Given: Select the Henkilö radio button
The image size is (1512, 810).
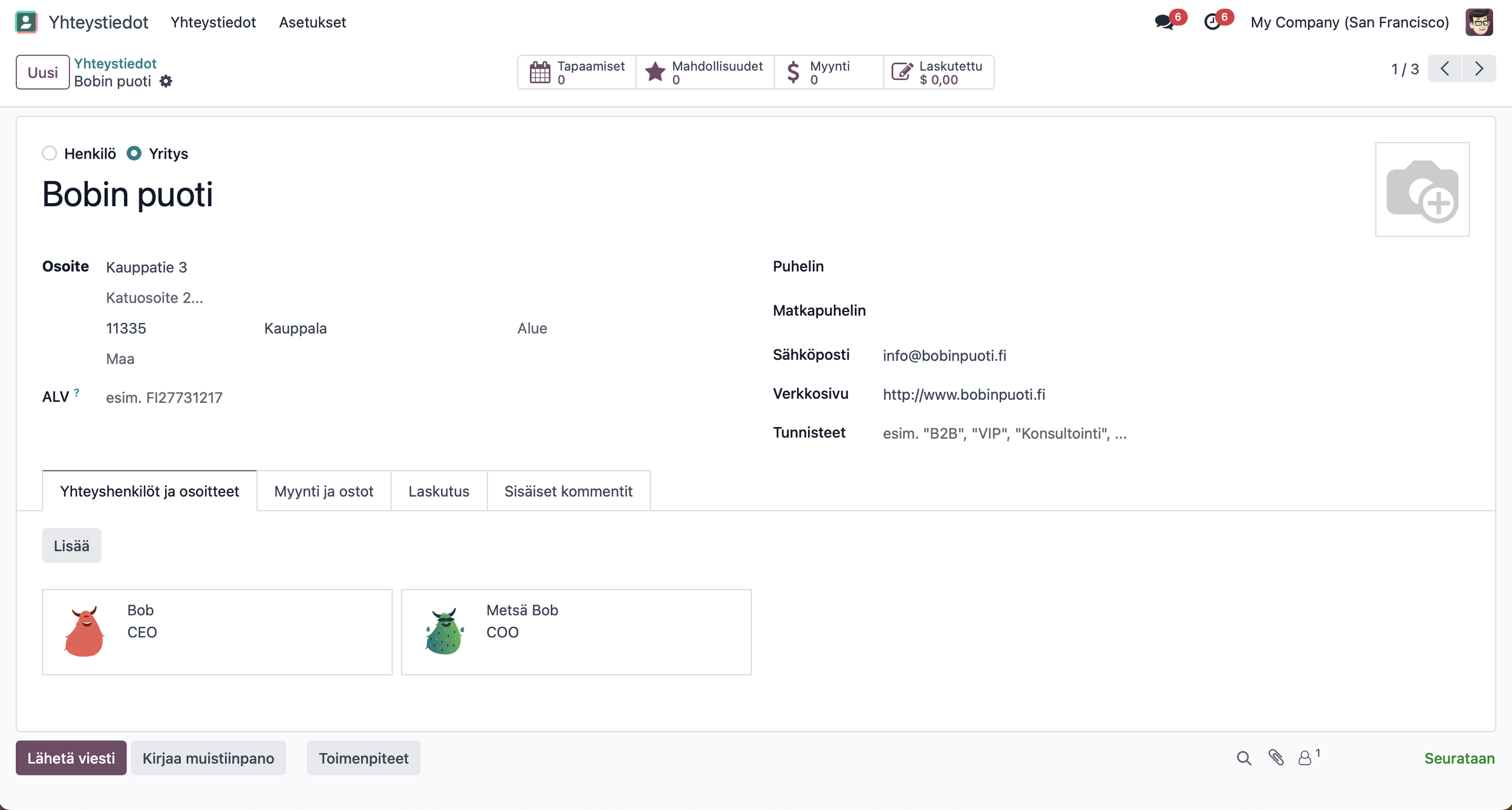Looking at the screenshot, I should click(50, 154).
